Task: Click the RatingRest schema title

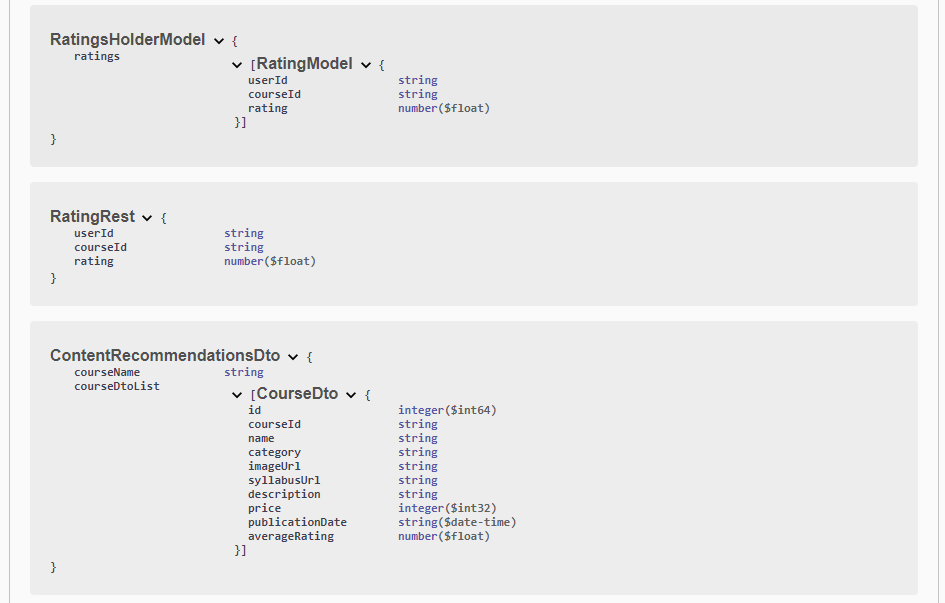Action: tap(94, 216)
